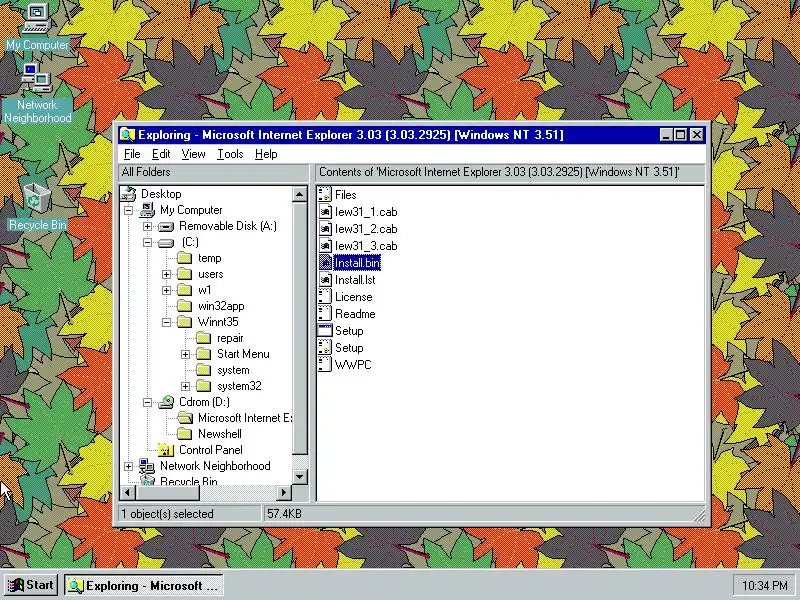Select the Install.lst file icon
This screenshot has height=600, width=800.
pyautogui.click(x=325, y=280)
